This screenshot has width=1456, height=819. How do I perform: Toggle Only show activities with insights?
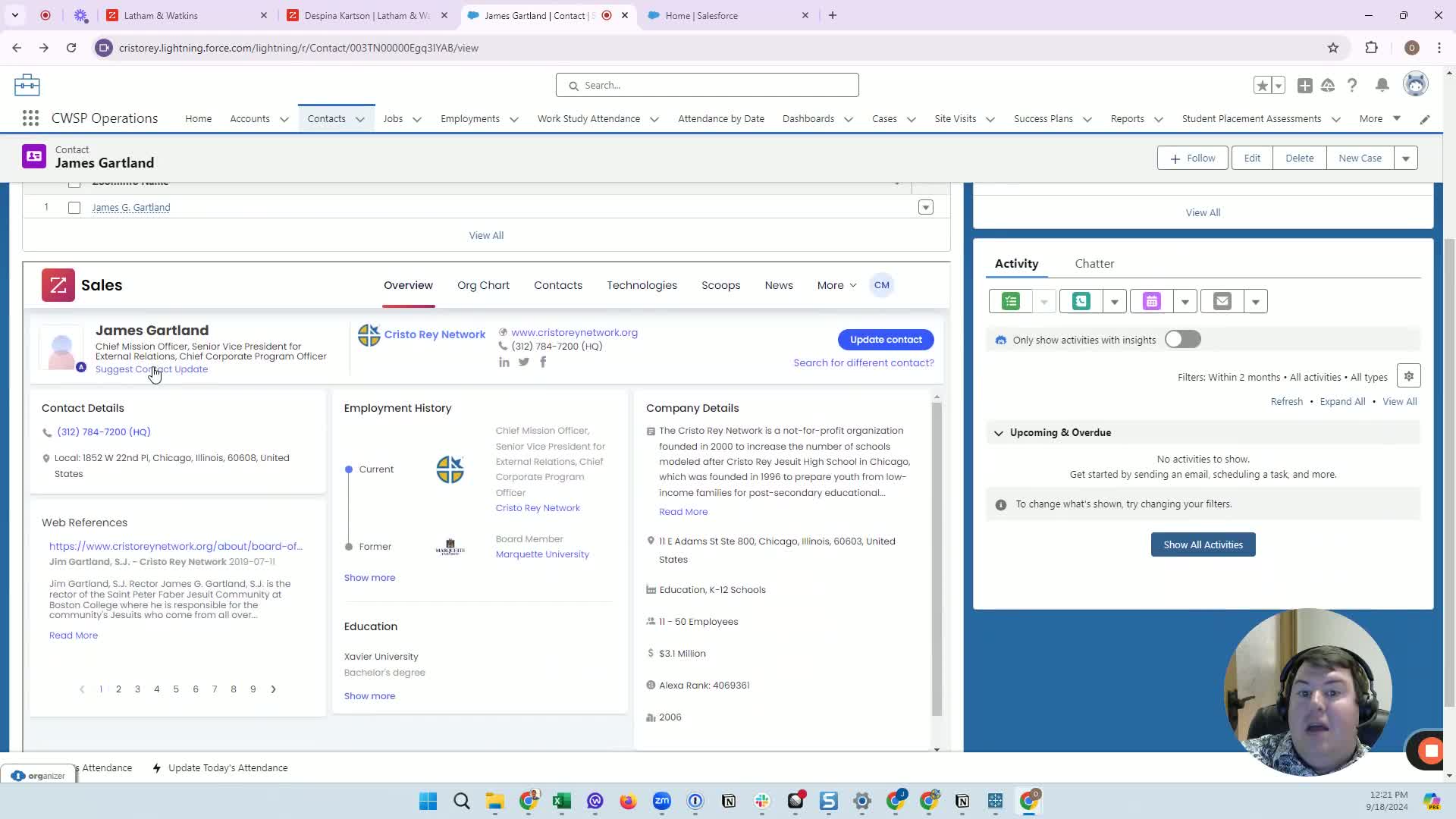[1182, 340]
